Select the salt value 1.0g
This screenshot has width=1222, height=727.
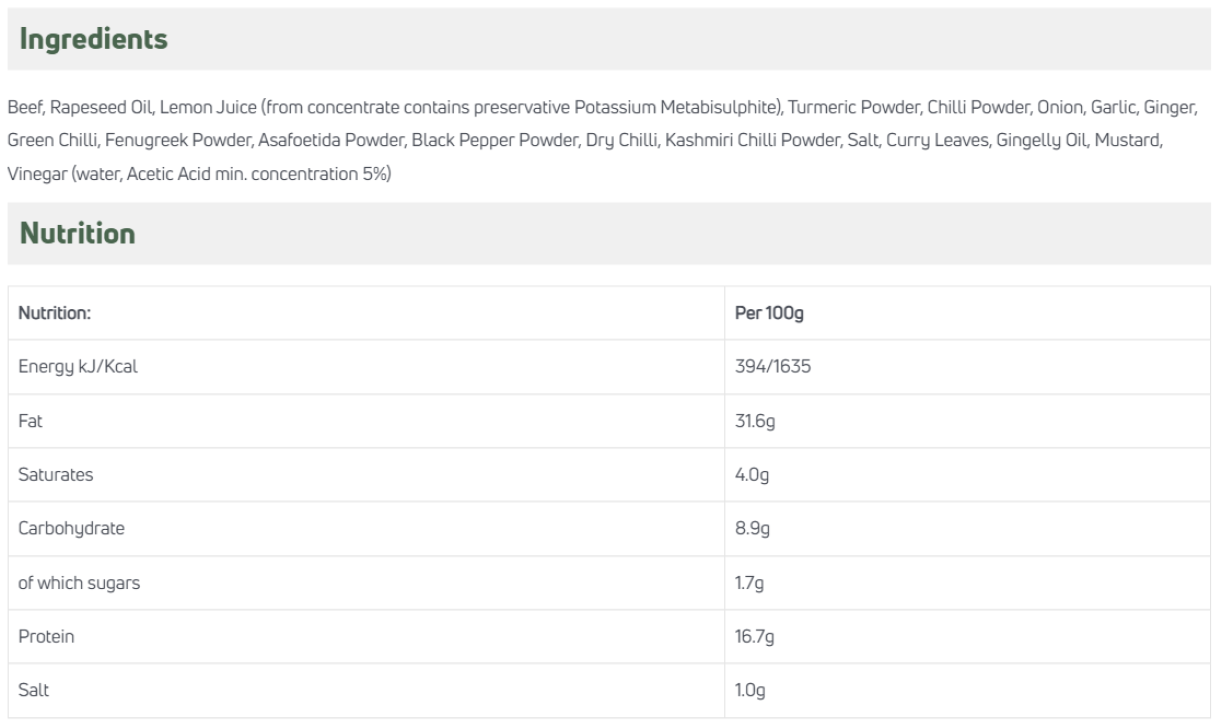751,691
